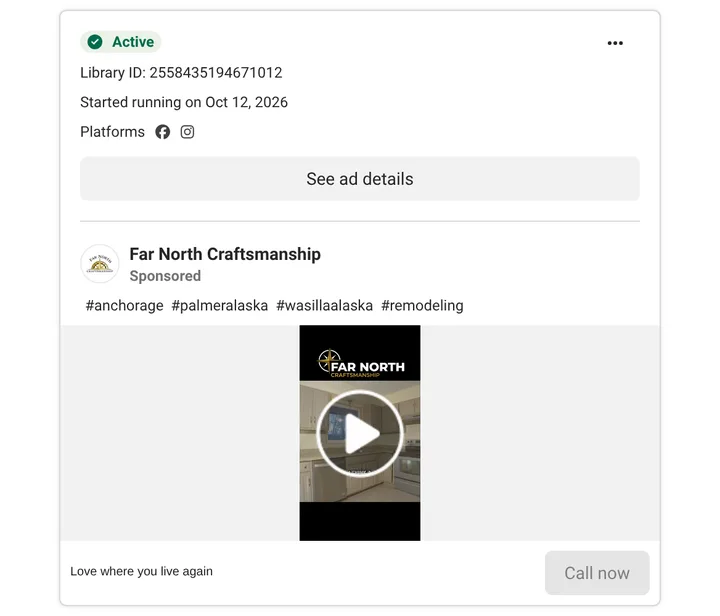Click the Far North logo in video
Viewport: 720px width, 616px height.
point(361,364)
